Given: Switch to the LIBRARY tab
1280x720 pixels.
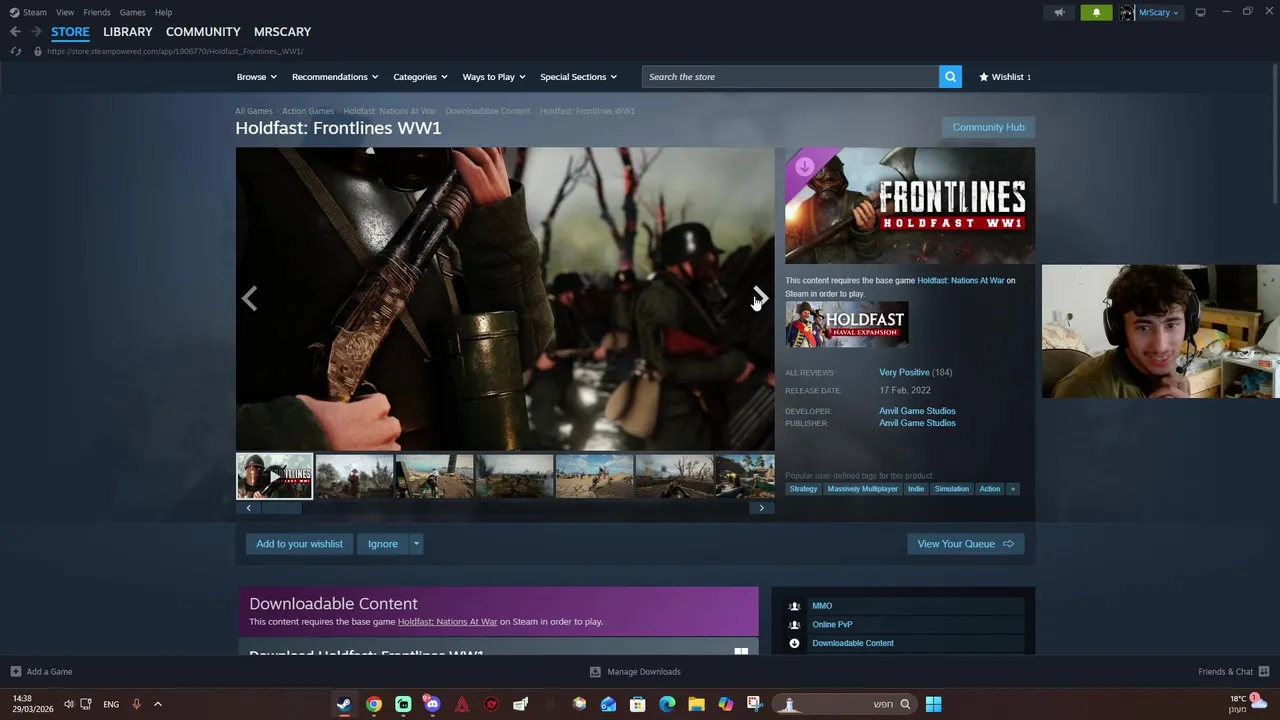Looking at the screenshot, I should (x=128, y=32).
